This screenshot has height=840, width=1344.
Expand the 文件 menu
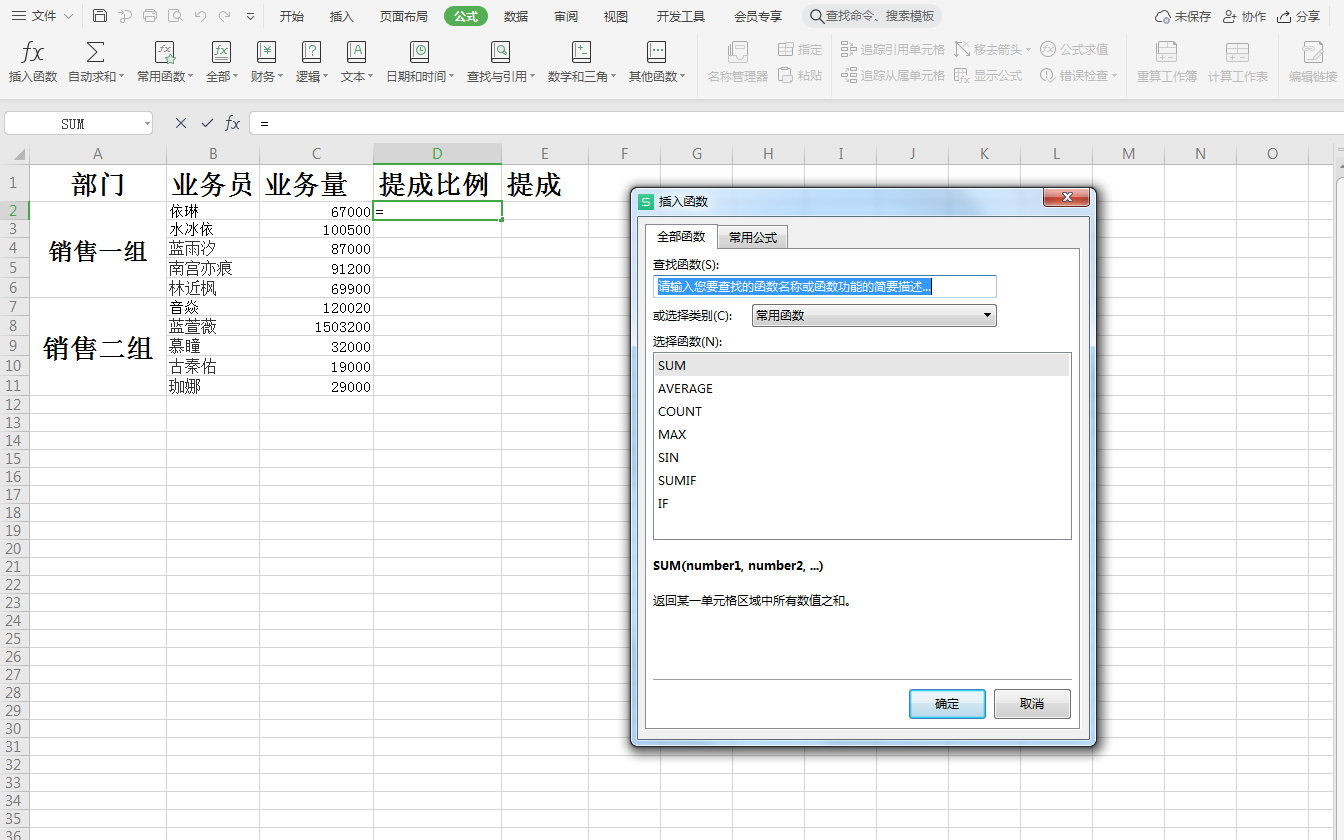pos(42,16)
